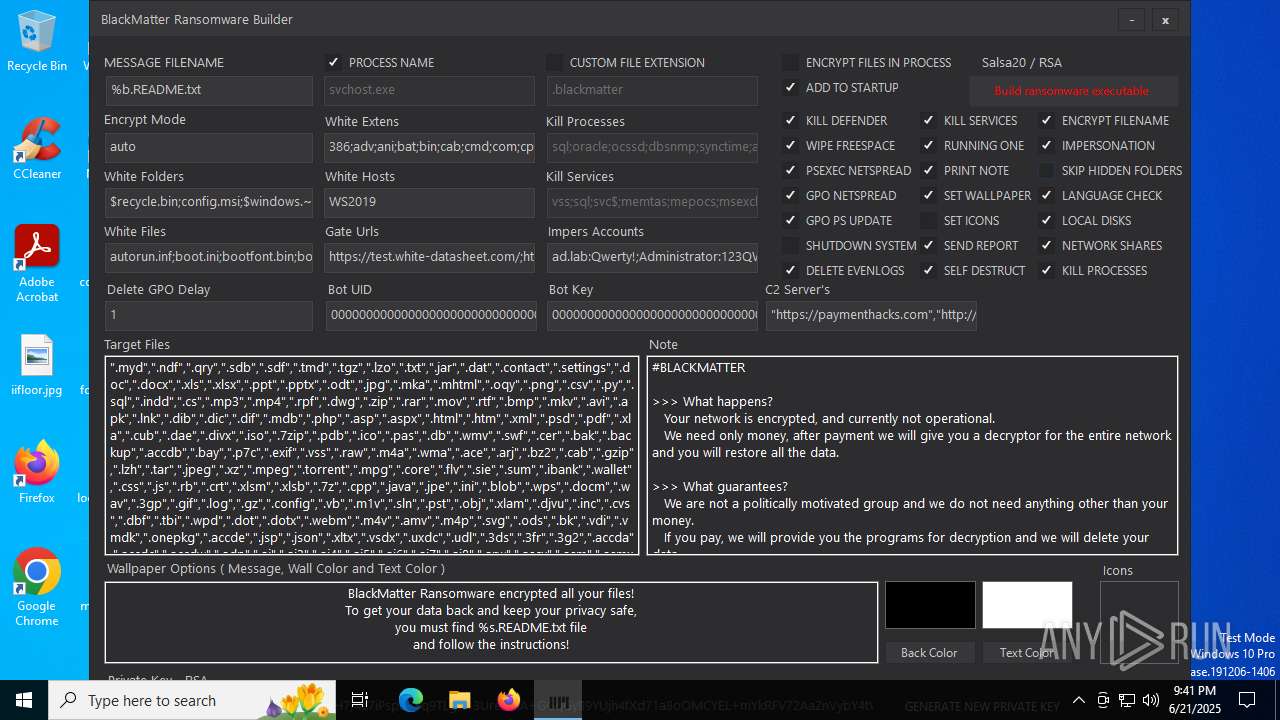This screenshot has width=1280, height=720.
Task: Click the Bot UID input field
Action: click(x=431, y=315)
